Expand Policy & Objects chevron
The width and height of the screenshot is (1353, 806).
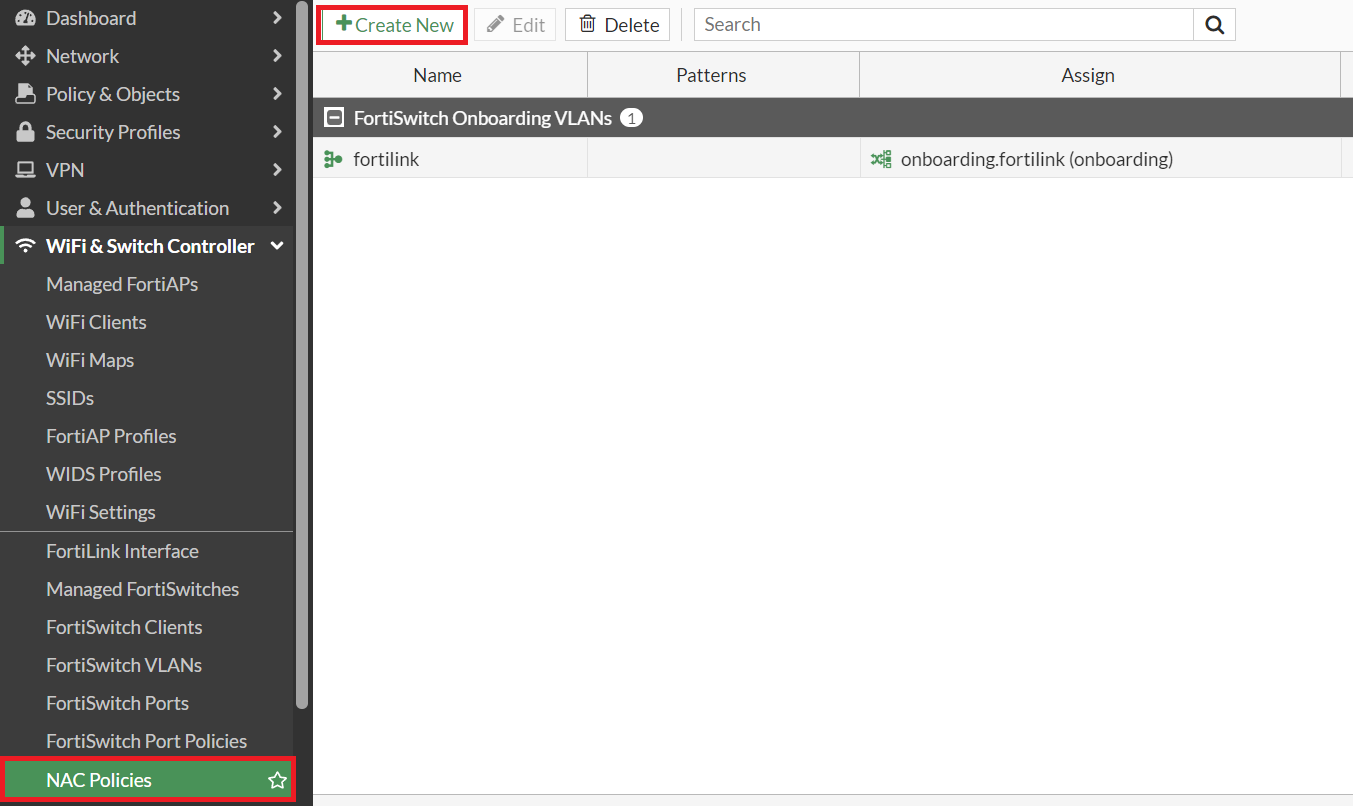click(277, 94)
